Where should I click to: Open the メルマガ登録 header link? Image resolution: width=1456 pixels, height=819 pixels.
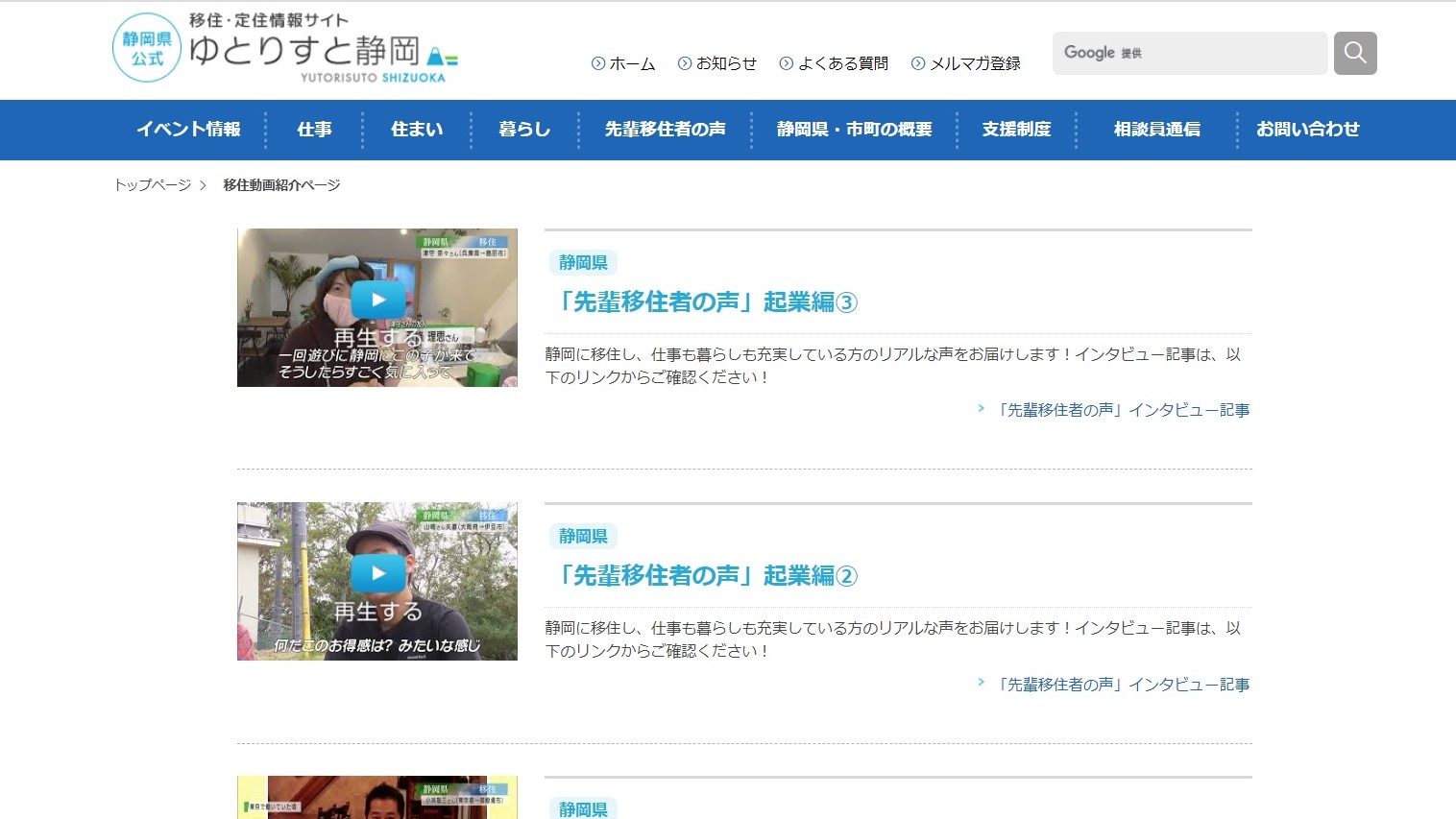click(966, 63)
